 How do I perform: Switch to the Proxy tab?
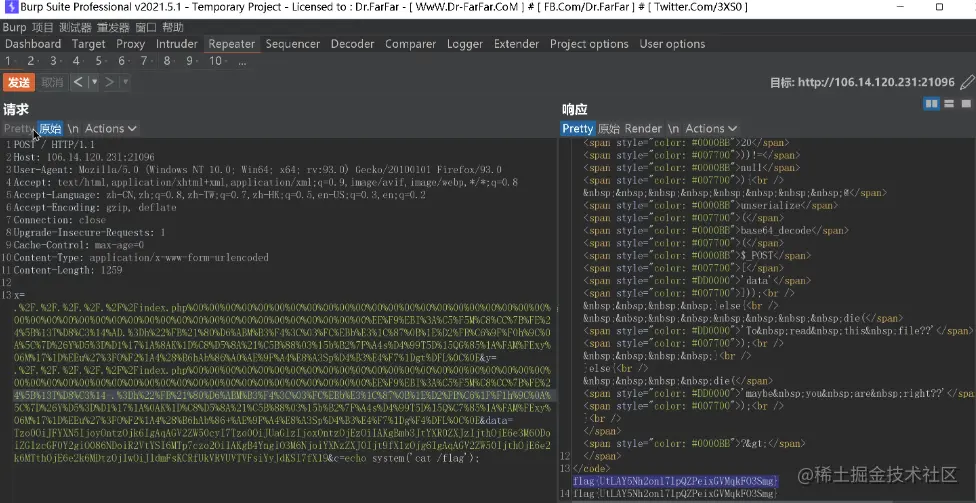point(131,44)
